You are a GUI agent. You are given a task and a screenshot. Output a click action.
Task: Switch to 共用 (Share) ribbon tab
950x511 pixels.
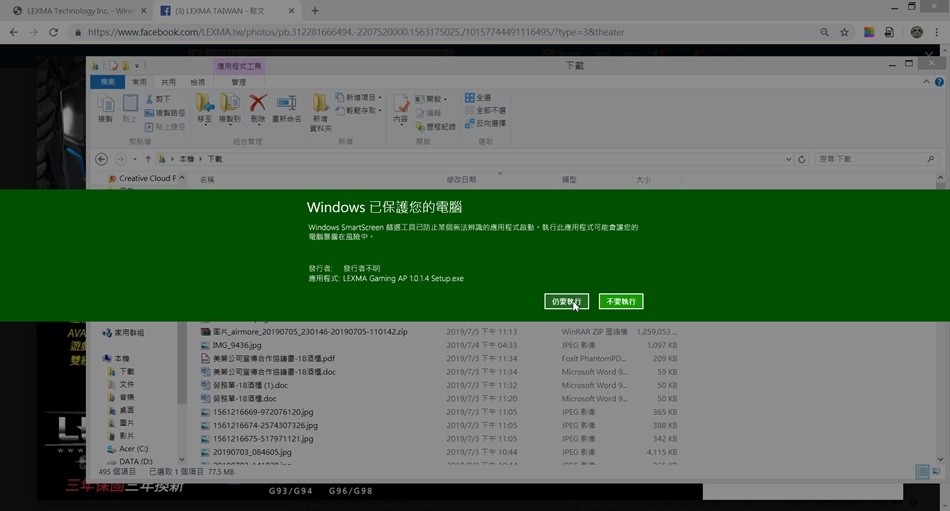168,82
